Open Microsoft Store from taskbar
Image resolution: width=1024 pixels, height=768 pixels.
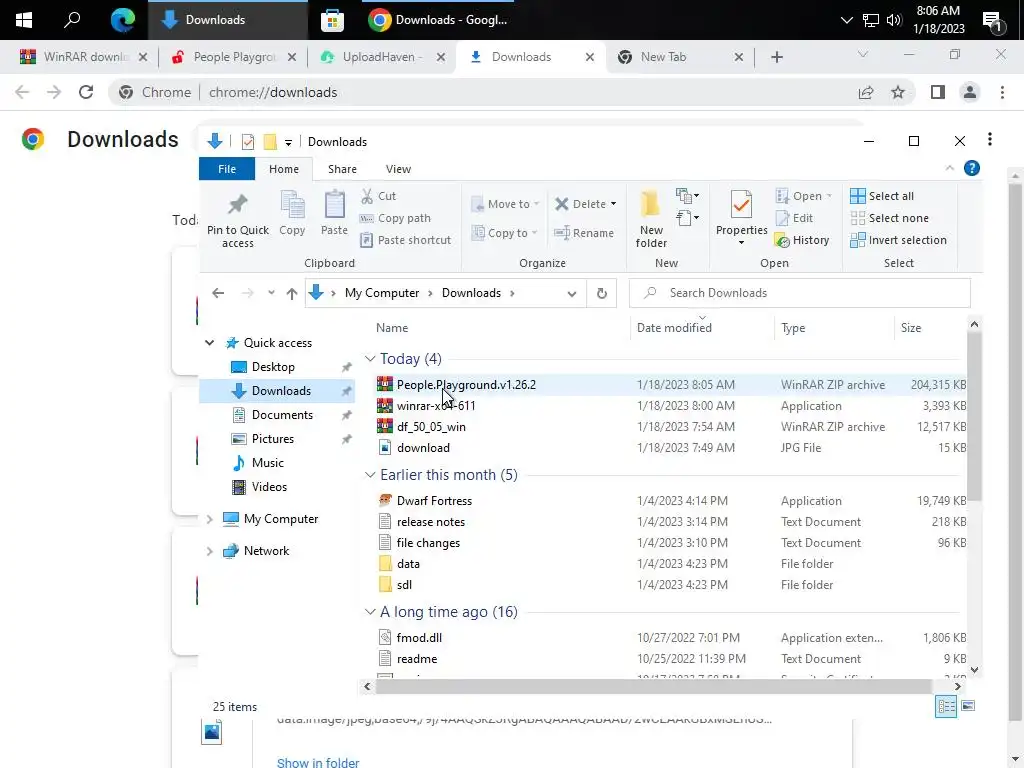point(332,20)
